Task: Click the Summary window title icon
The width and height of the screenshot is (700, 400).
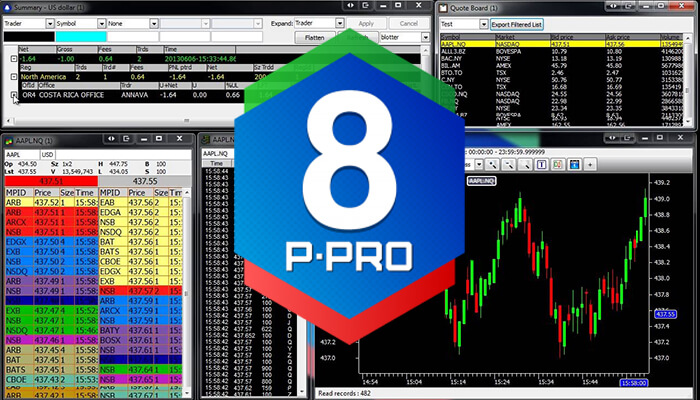Action: [6, 8]
